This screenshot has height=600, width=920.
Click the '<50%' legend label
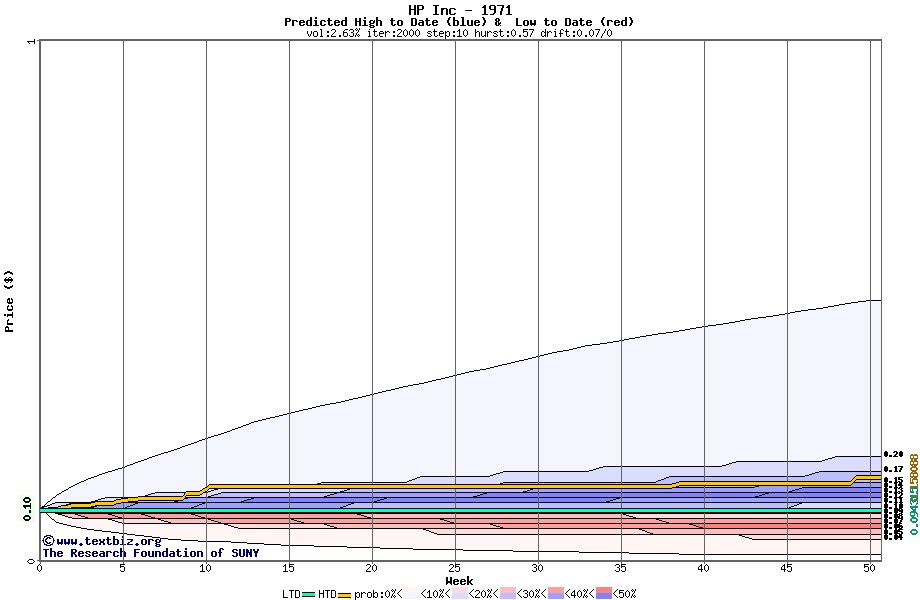625,594
